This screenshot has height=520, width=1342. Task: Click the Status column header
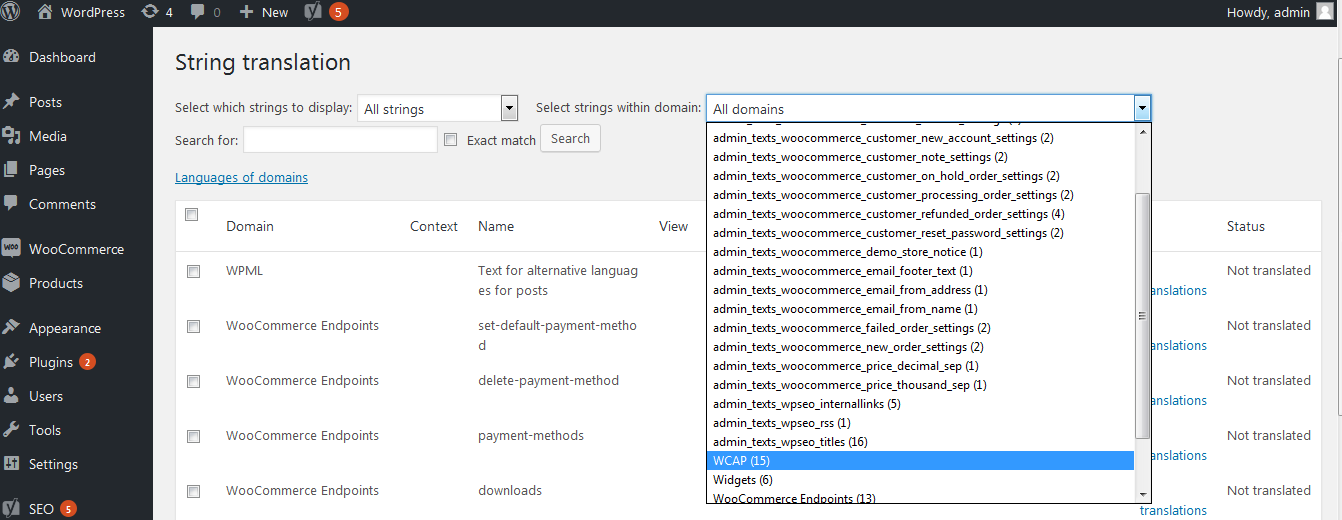tap(1246, 226)
